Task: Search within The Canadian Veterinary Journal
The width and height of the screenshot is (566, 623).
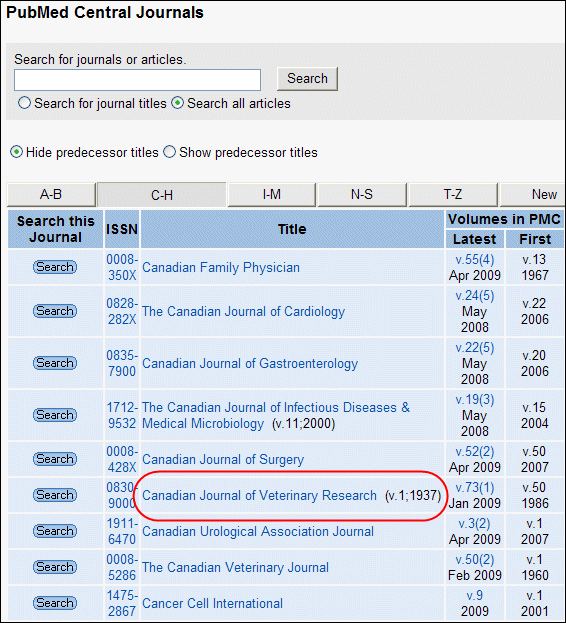Action: 55,567
